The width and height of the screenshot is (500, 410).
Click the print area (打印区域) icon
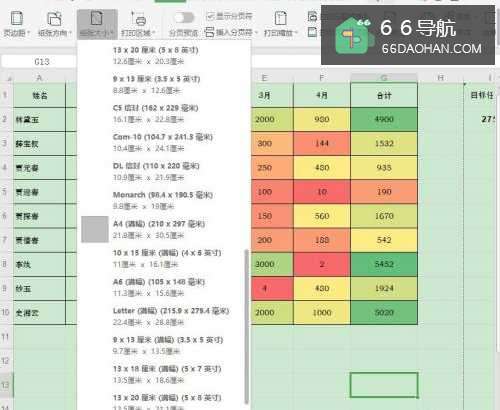(x=138, y=18)
